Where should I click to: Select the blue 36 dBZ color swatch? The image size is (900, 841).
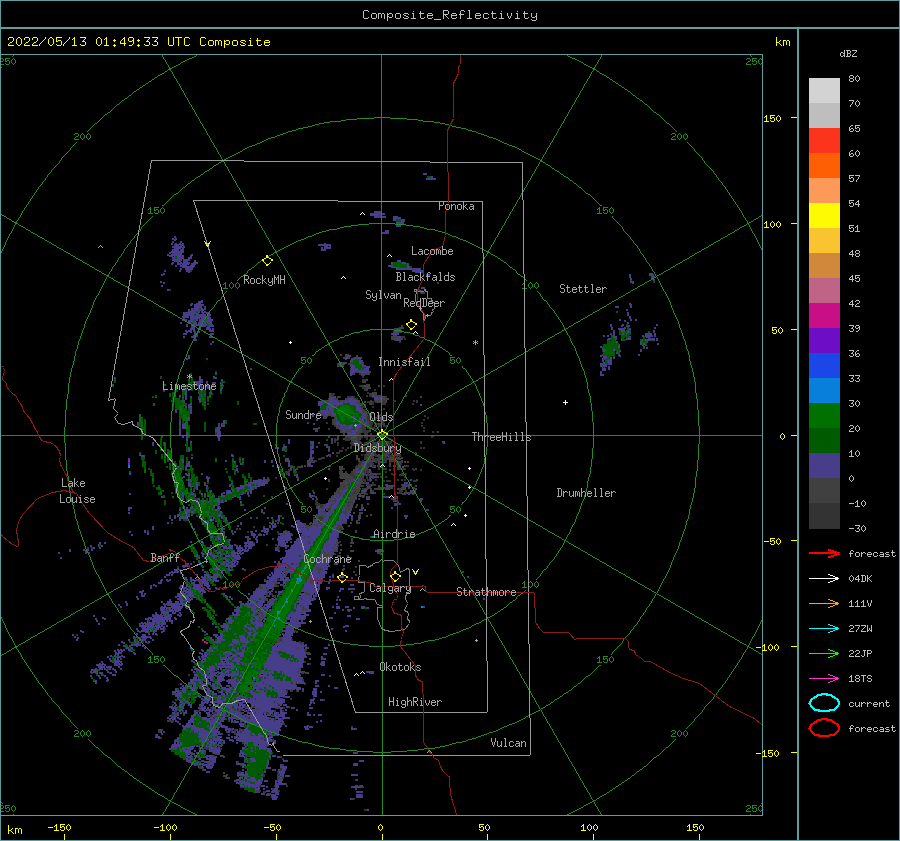pos(824,365)
